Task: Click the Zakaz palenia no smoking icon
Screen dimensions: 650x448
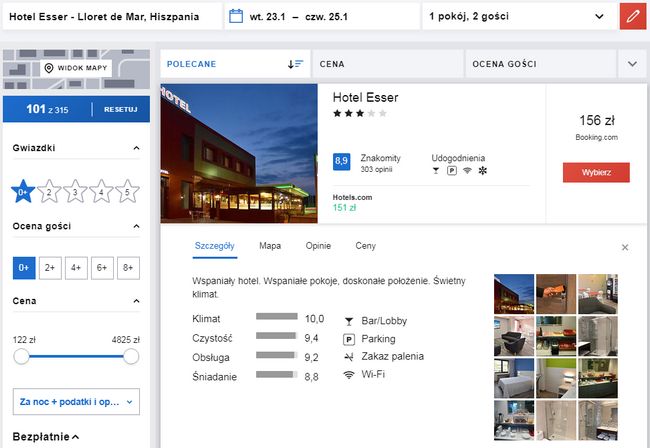Action: coord(349,357)
